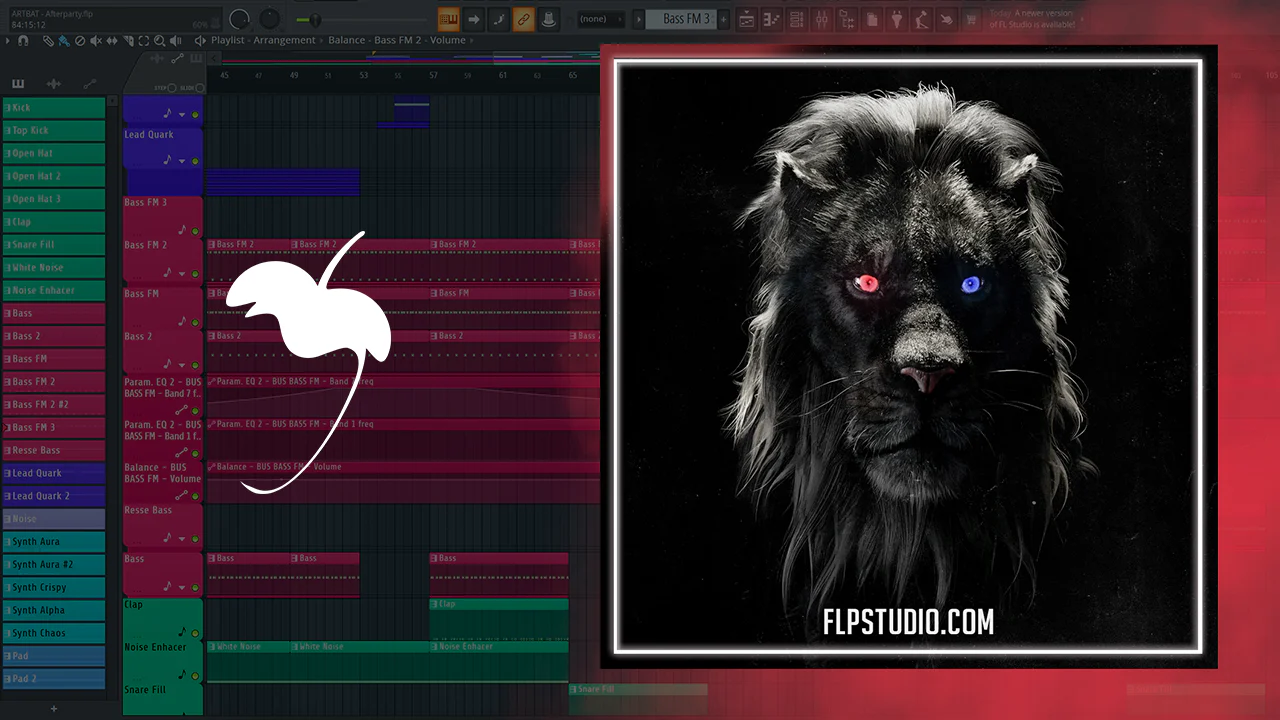The height and width of the screenshot is (720, 1280).
Task: Toggle the SLIDE mode switch
Action: coord(199,88)
